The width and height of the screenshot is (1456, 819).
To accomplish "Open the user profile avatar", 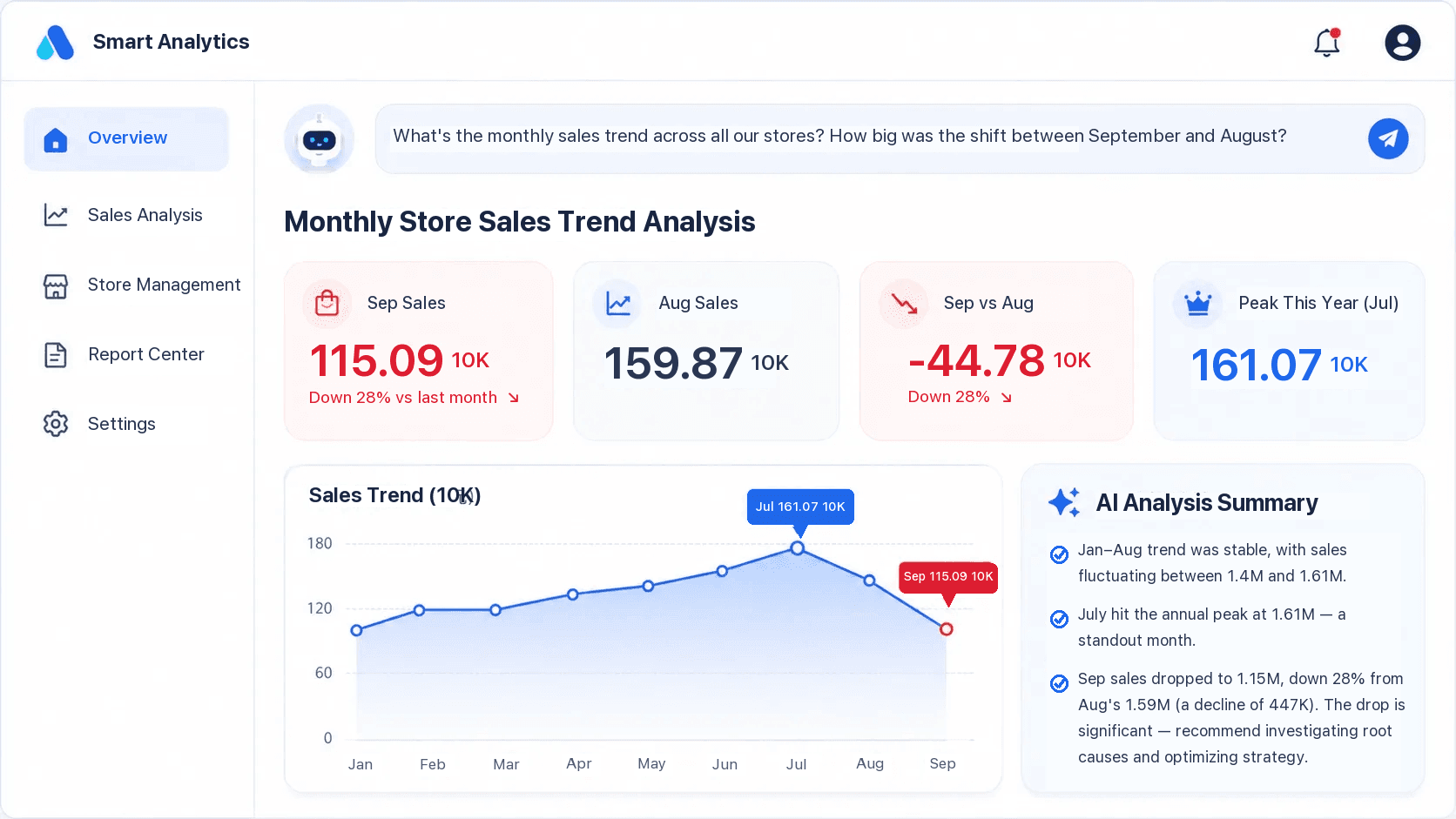I will click(x=1402, y=43).
